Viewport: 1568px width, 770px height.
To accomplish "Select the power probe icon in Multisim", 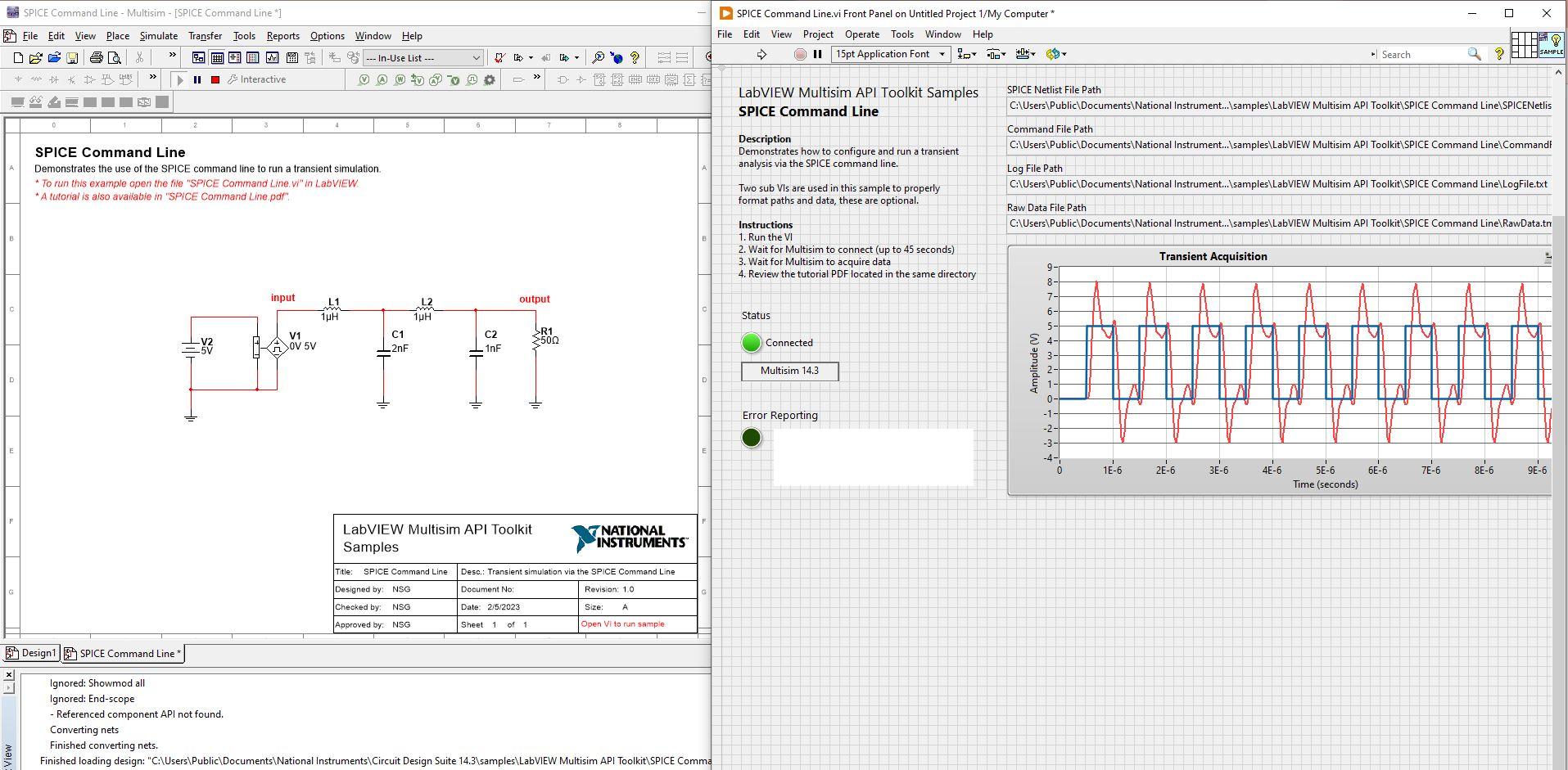I will 400,79.
